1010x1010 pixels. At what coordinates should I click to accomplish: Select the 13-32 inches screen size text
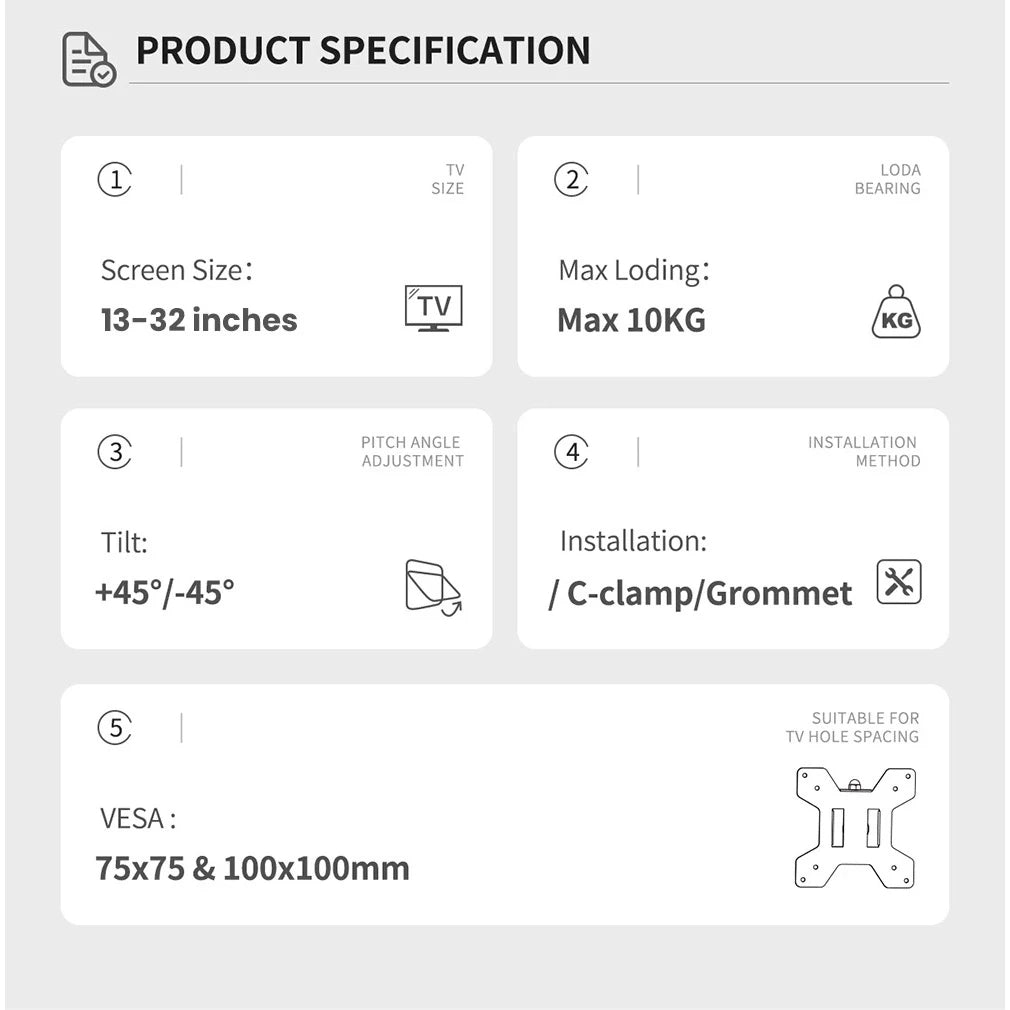(x=199, y=320)
